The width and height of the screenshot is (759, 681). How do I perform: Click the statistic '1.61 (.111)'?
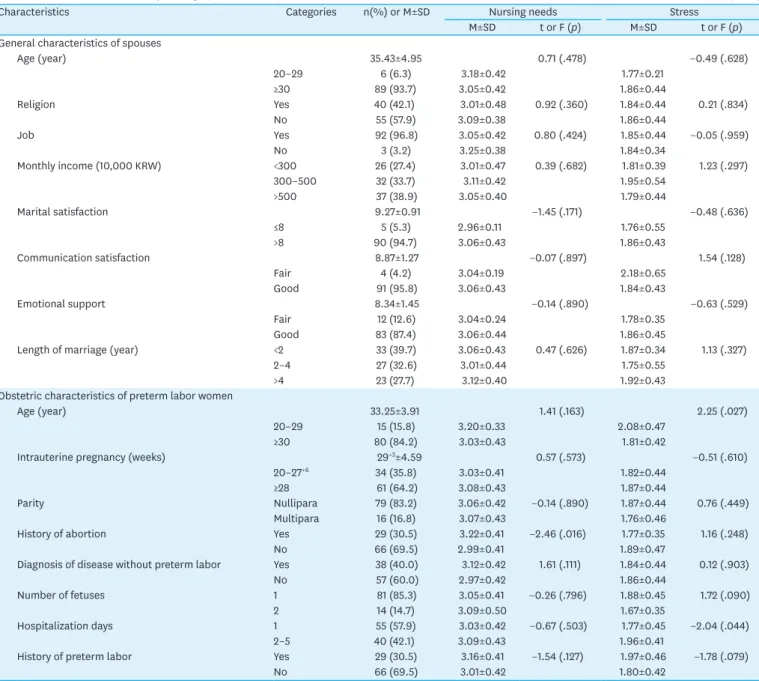[559, 565]
